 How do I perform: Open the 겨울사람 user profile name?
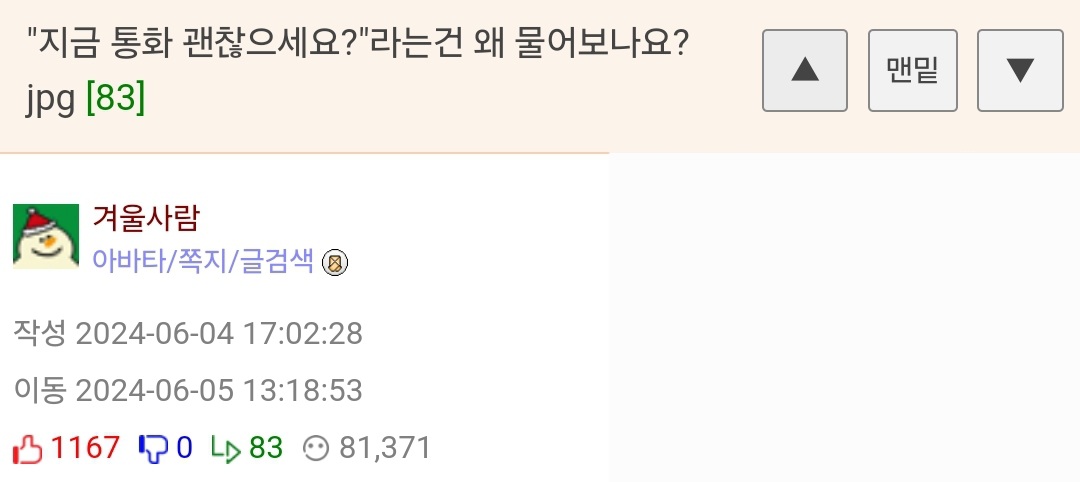click(146, 217)
